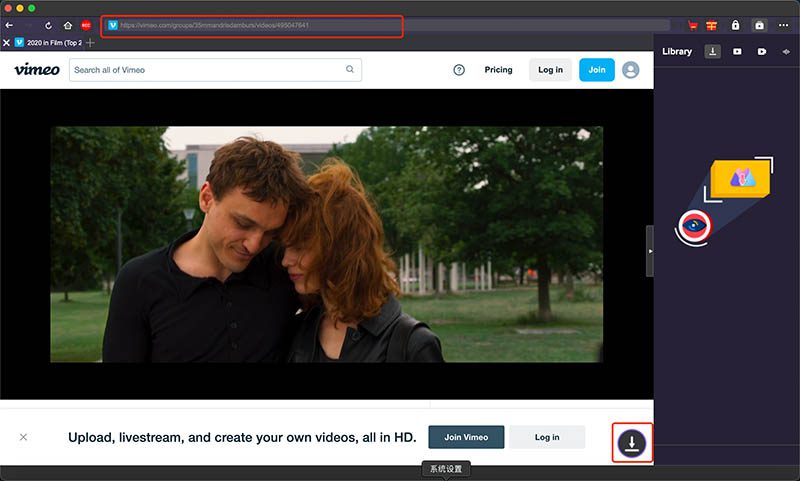Focus the Search all of Vimeo field

click(215, 70)
